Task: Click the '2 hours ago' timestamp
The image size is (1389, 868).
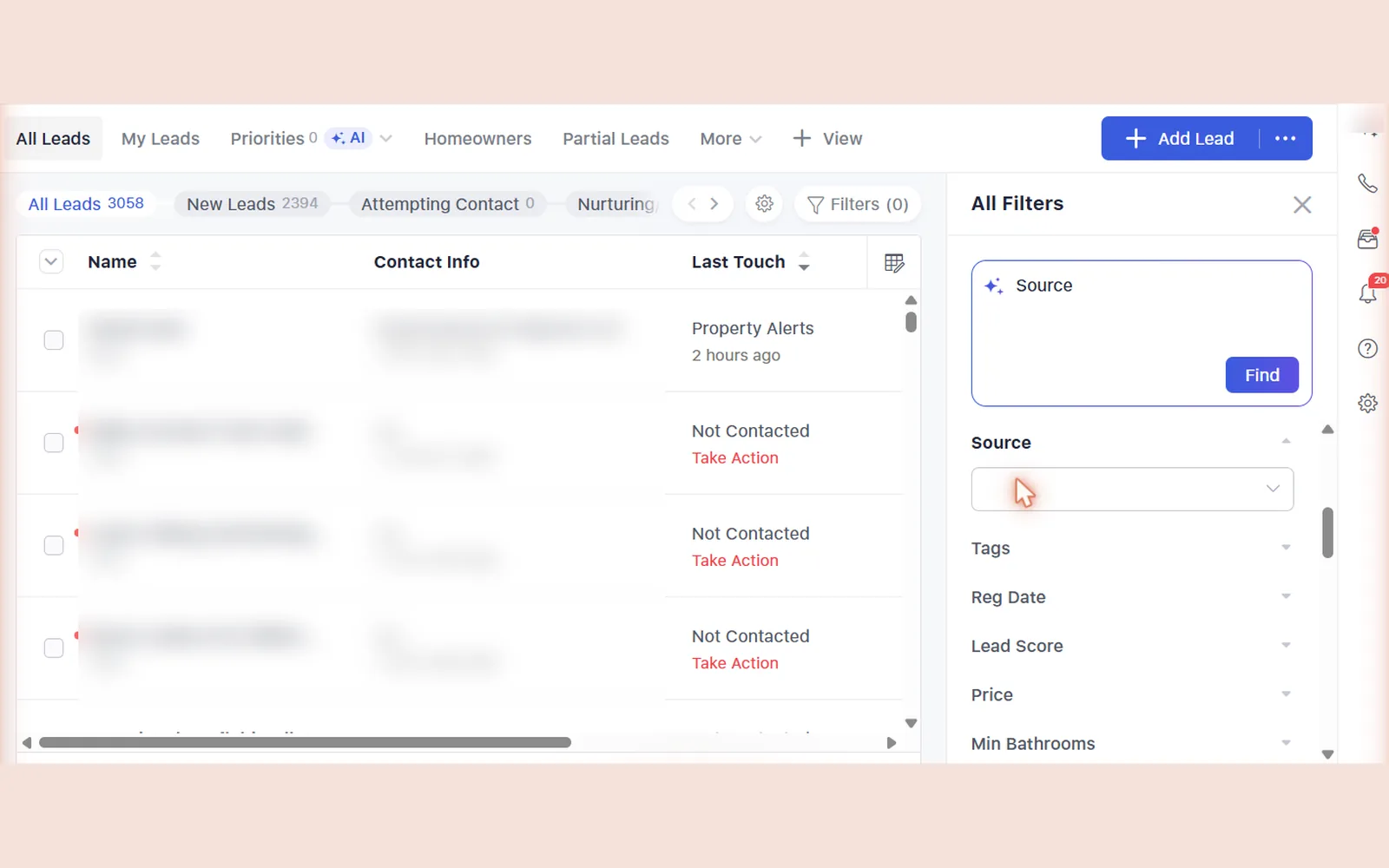Action: tap(735, 355)
